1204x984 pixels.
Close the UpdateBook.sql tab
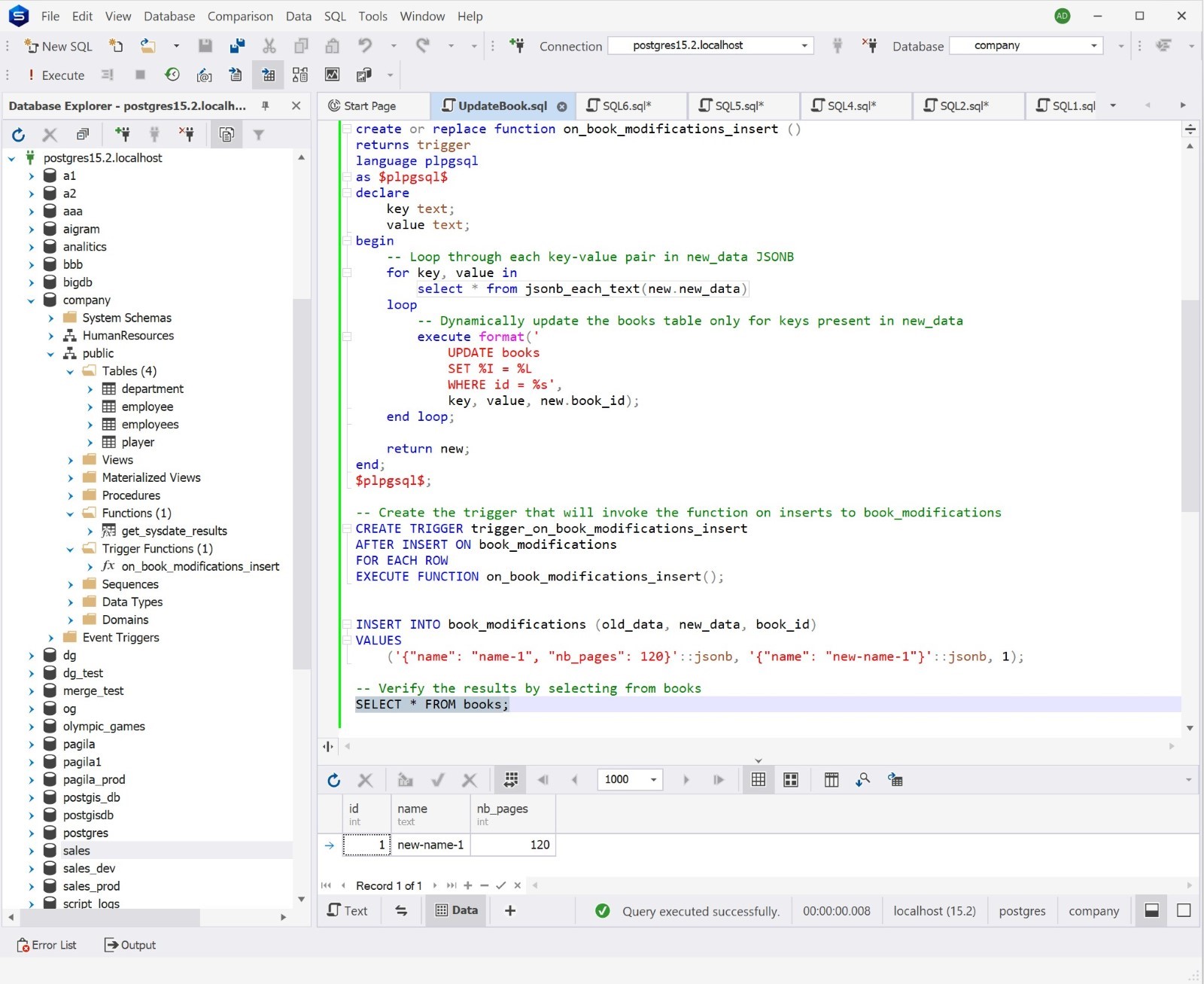coord(561,107)
